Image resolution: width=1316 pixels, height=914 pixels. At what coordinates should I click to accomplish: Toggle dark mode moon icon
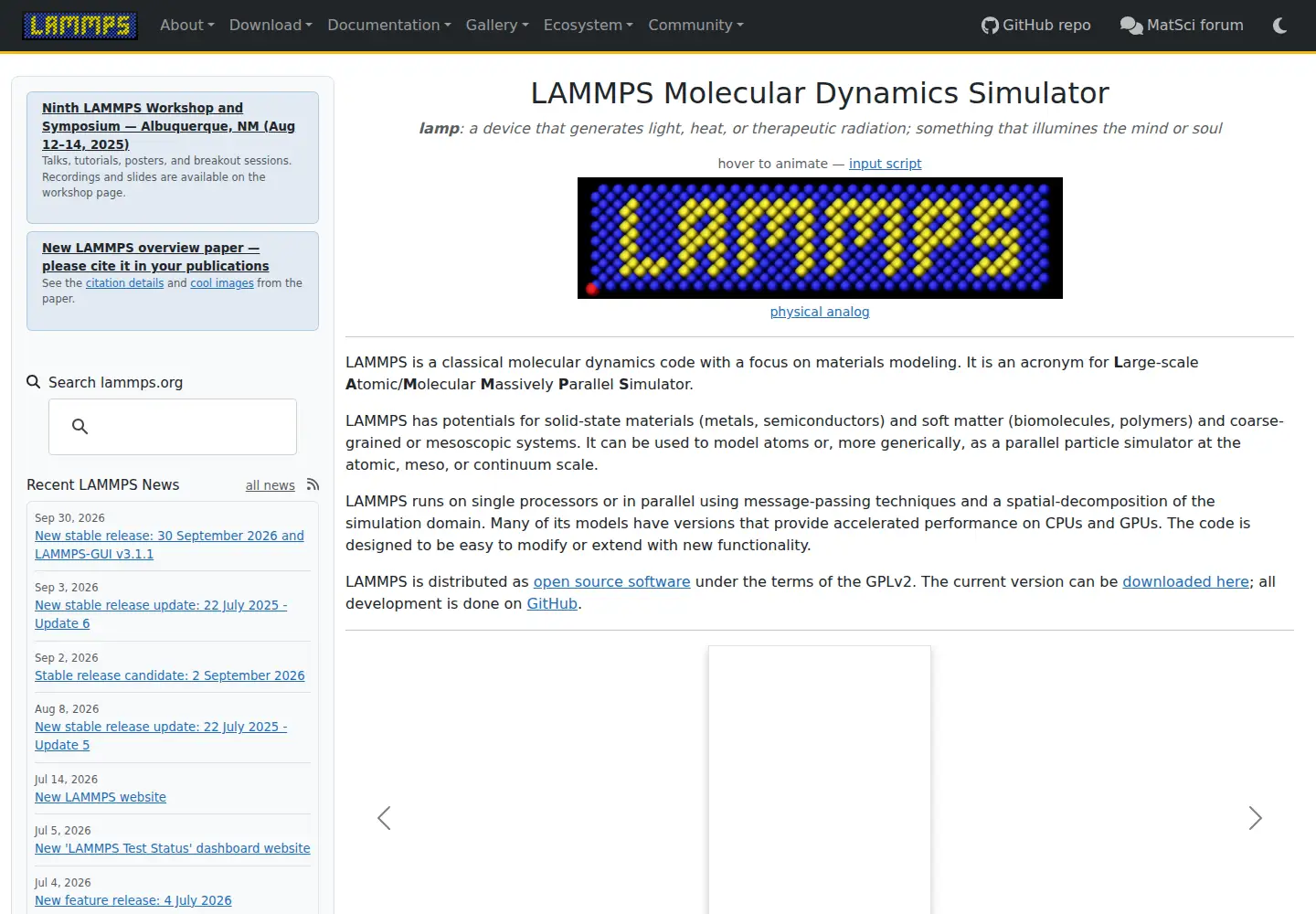1279,26
